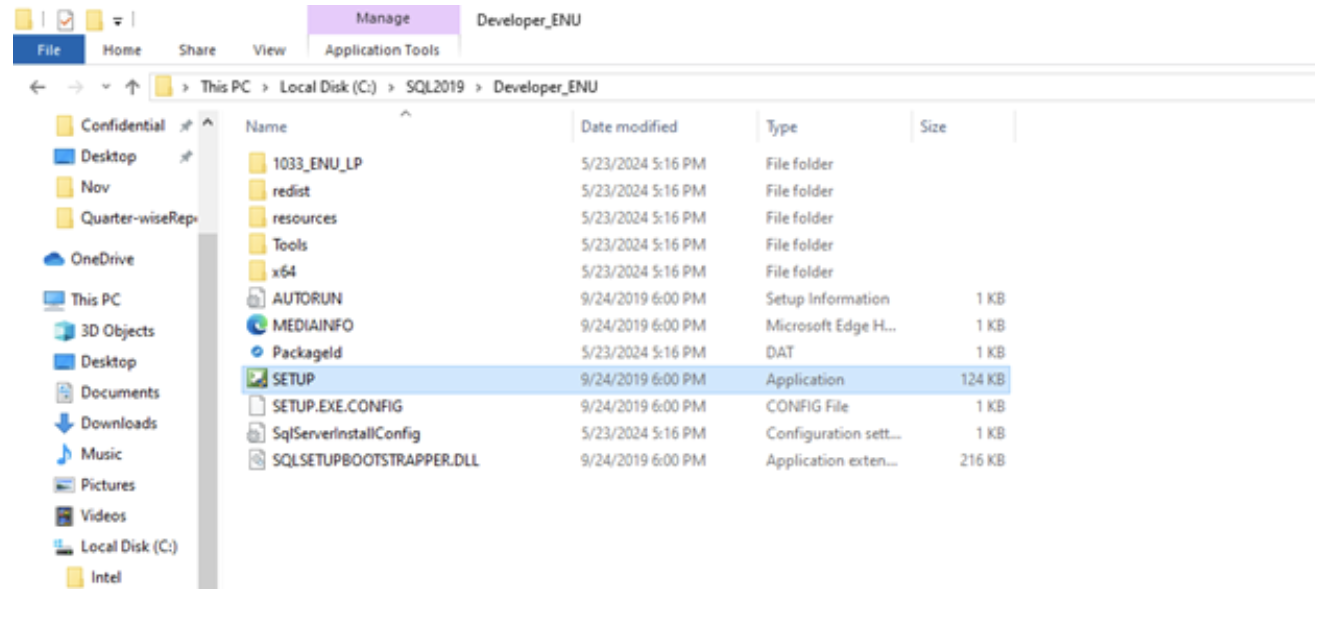1332x628 pixels.
Task: Open pinned Desktop in Quick access
Action: click(108, 157)
